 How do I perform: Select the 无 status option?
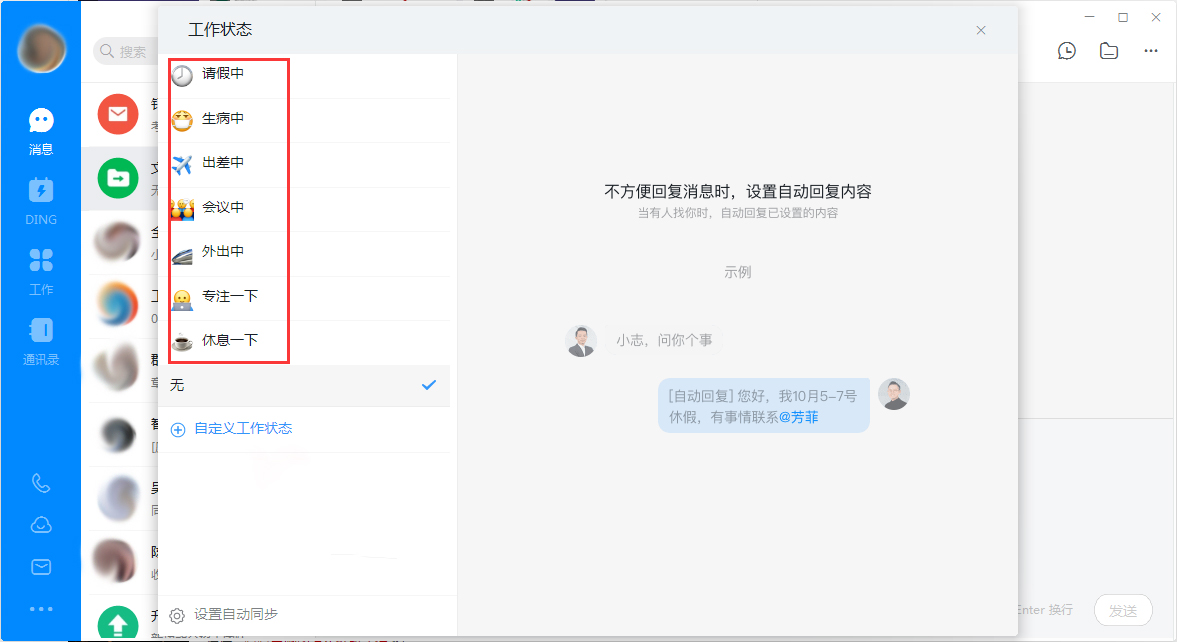(177, 386)
